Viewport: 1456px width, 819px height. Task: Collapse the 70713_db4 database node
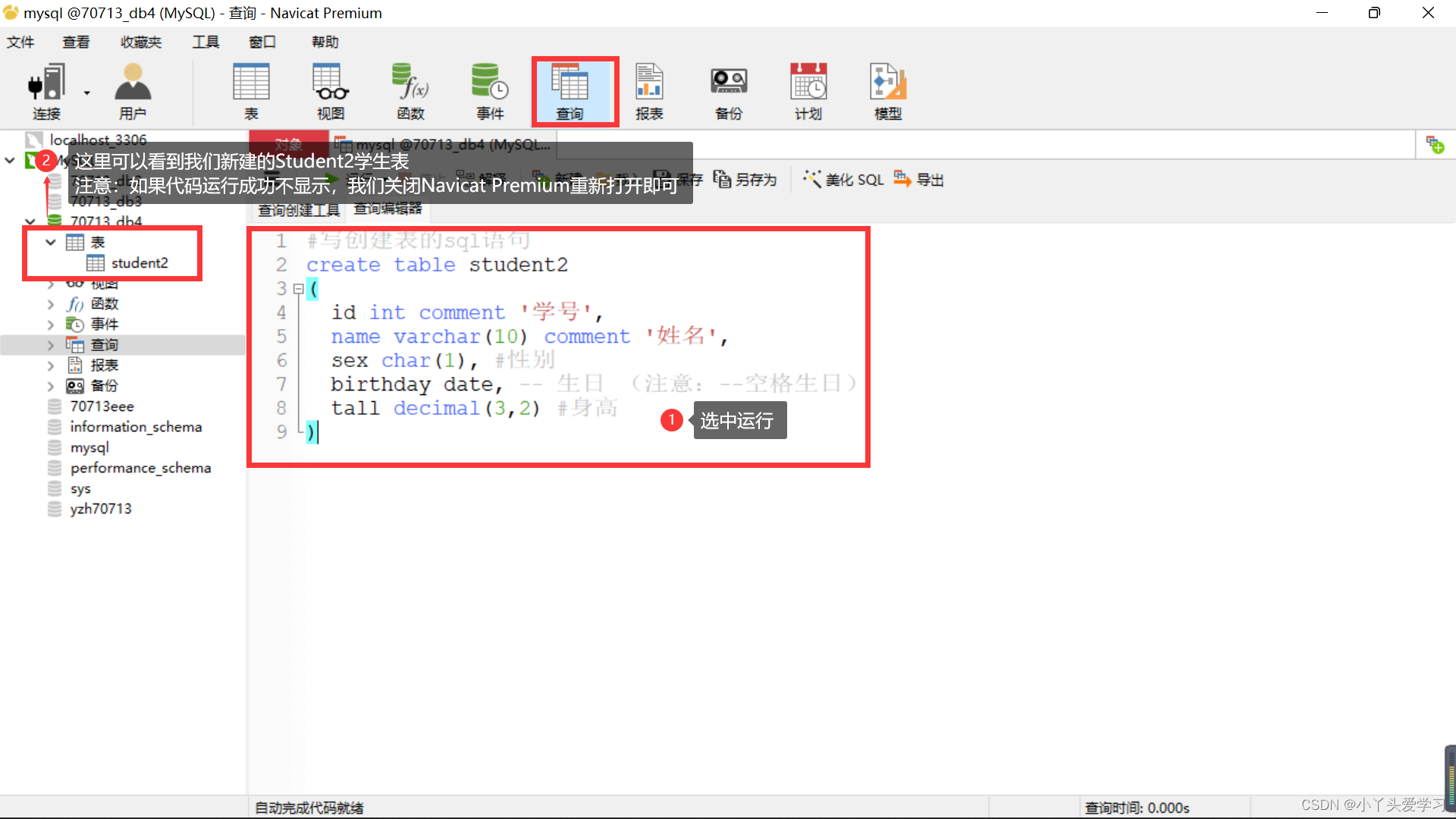click(x=30, y=221)
